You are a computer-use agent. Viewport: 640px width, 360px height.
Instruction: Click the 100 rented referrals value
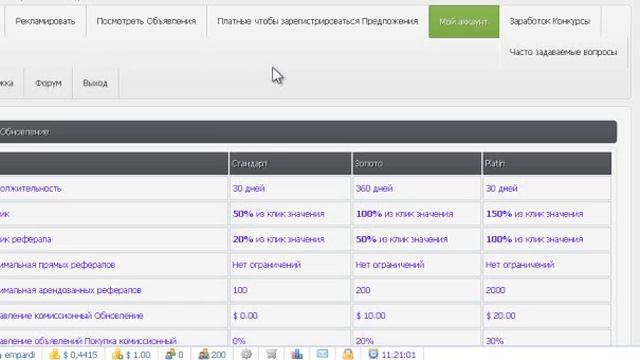click(240, 290)
